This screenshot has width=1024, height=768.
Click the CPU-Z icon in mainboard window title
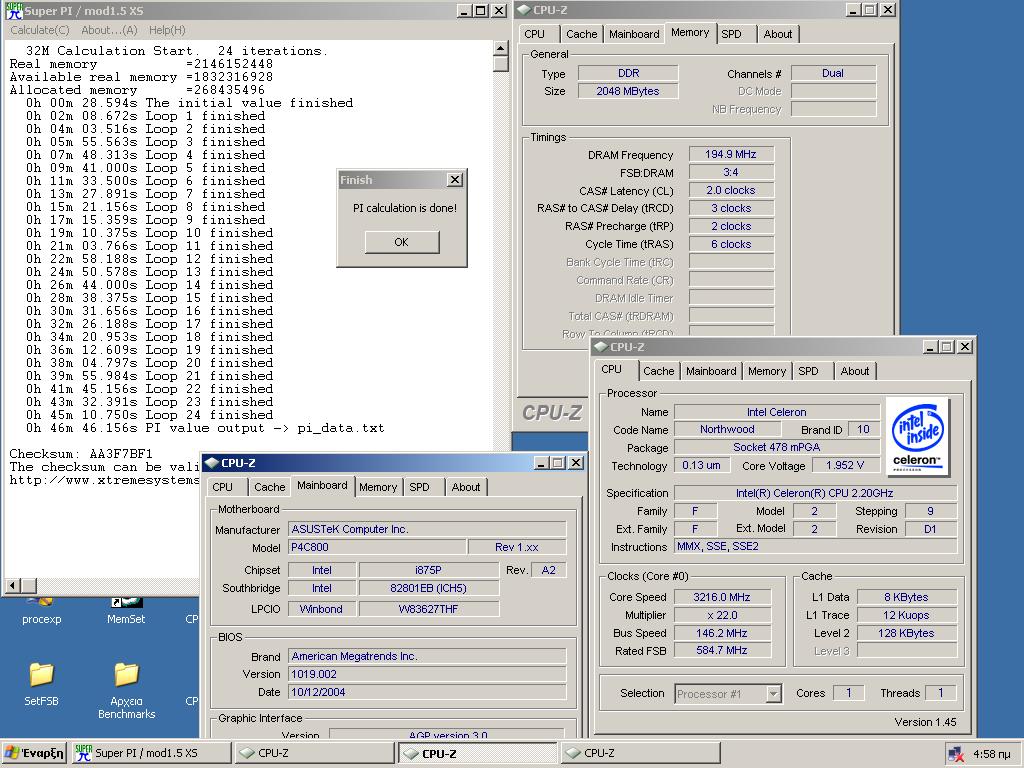(212, 463)
